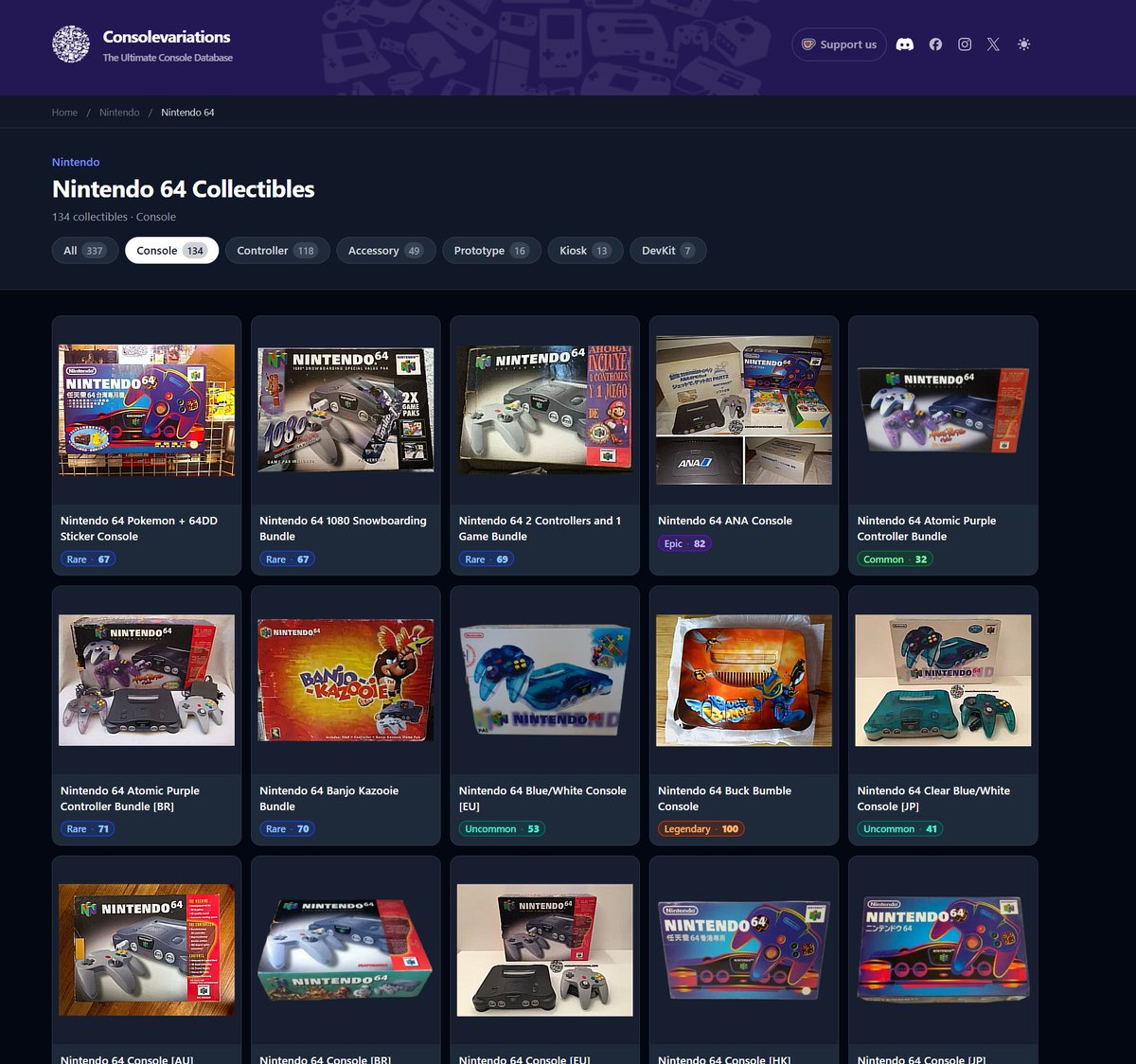Viewport: 1136px width, 1064px height.
Task: Open the 1080 Snowboarding Bundle image
Action: coord(346,410)
